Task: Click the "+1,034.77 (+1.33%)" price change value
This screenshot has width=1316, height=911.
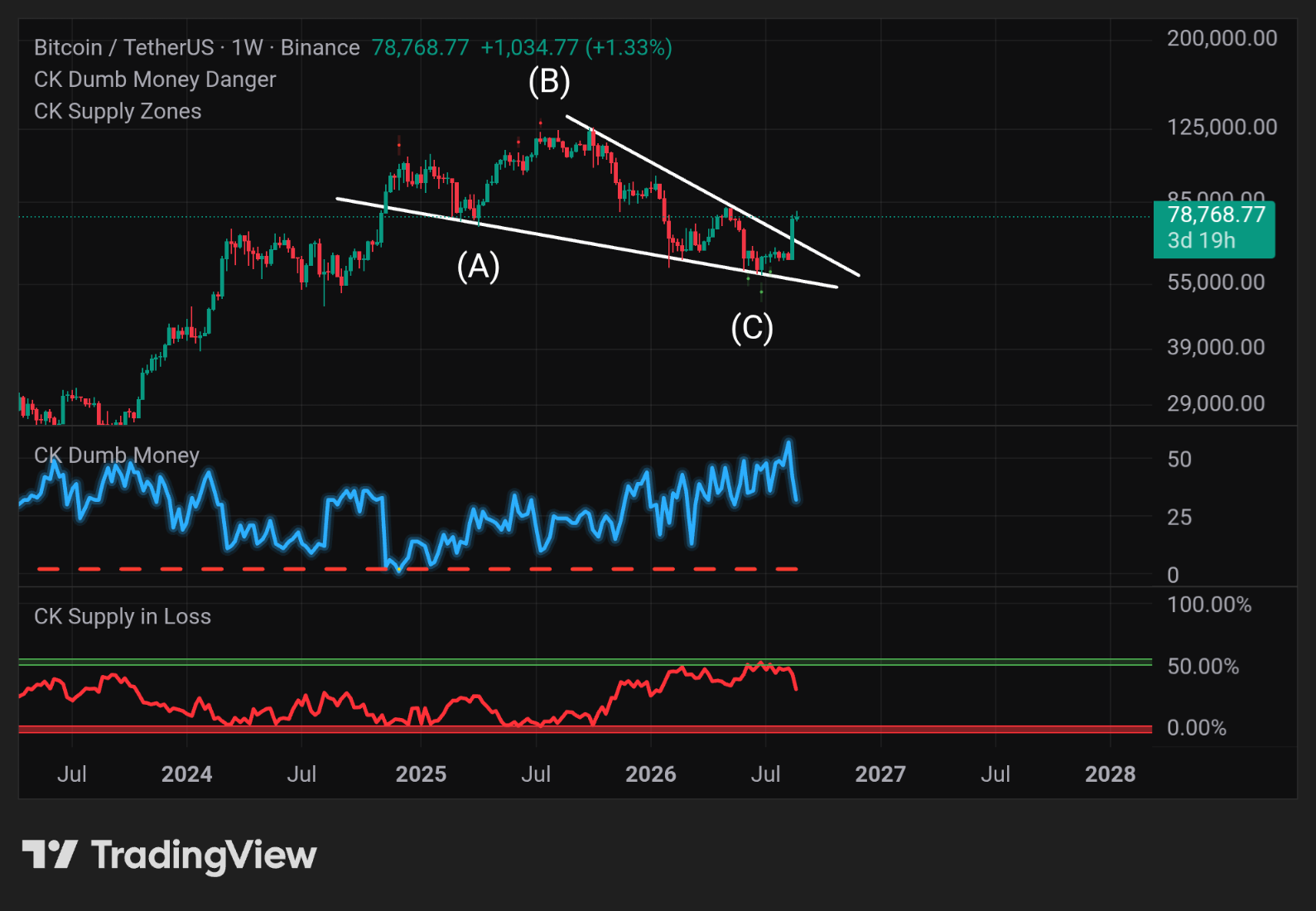Action: click(576, 47)
